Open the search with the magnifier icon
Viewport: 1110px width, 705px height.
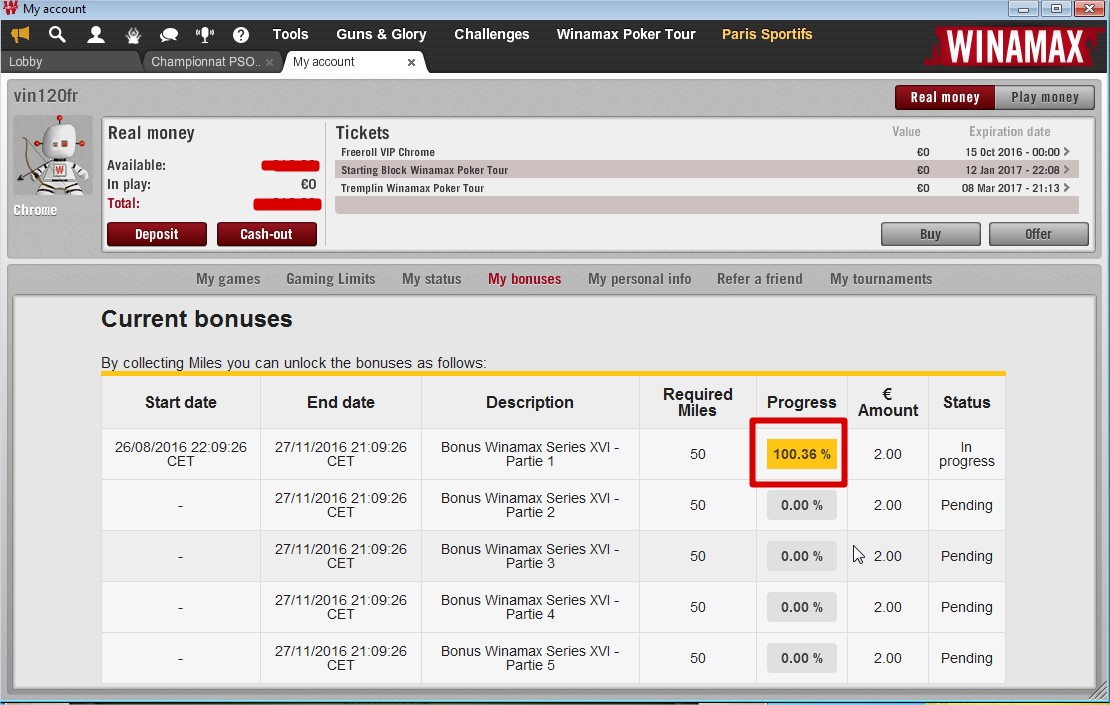click(57, 33)
